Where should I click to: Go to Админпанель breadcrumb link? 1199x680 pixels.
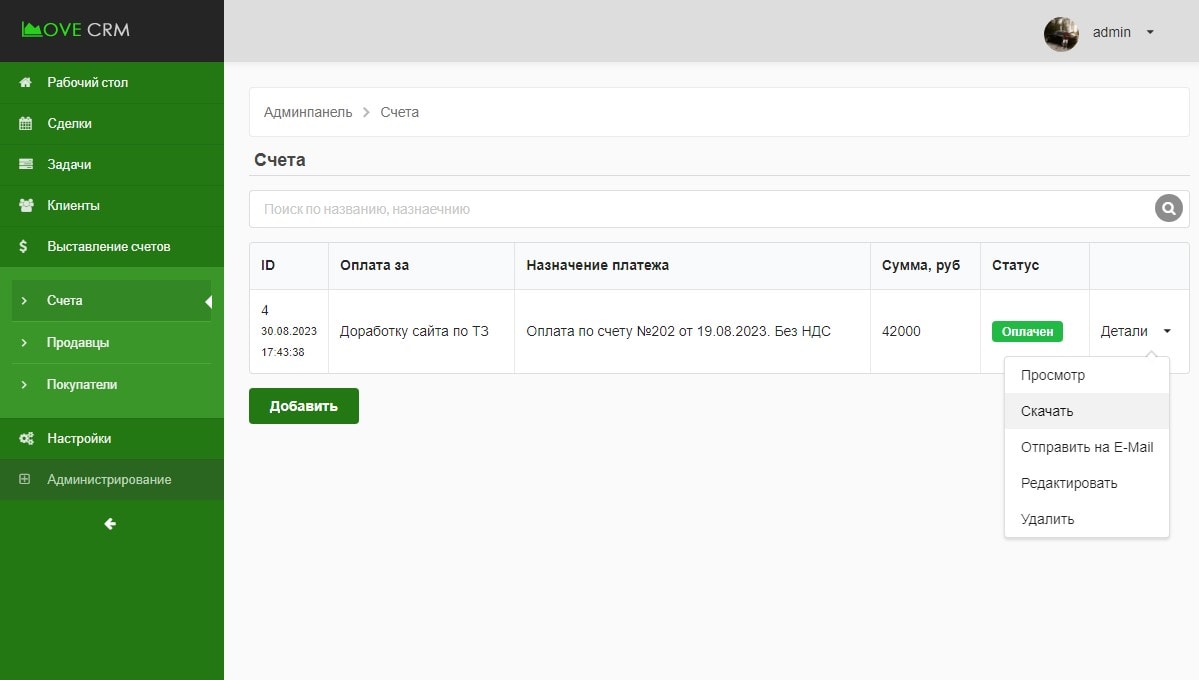point(308,112)
